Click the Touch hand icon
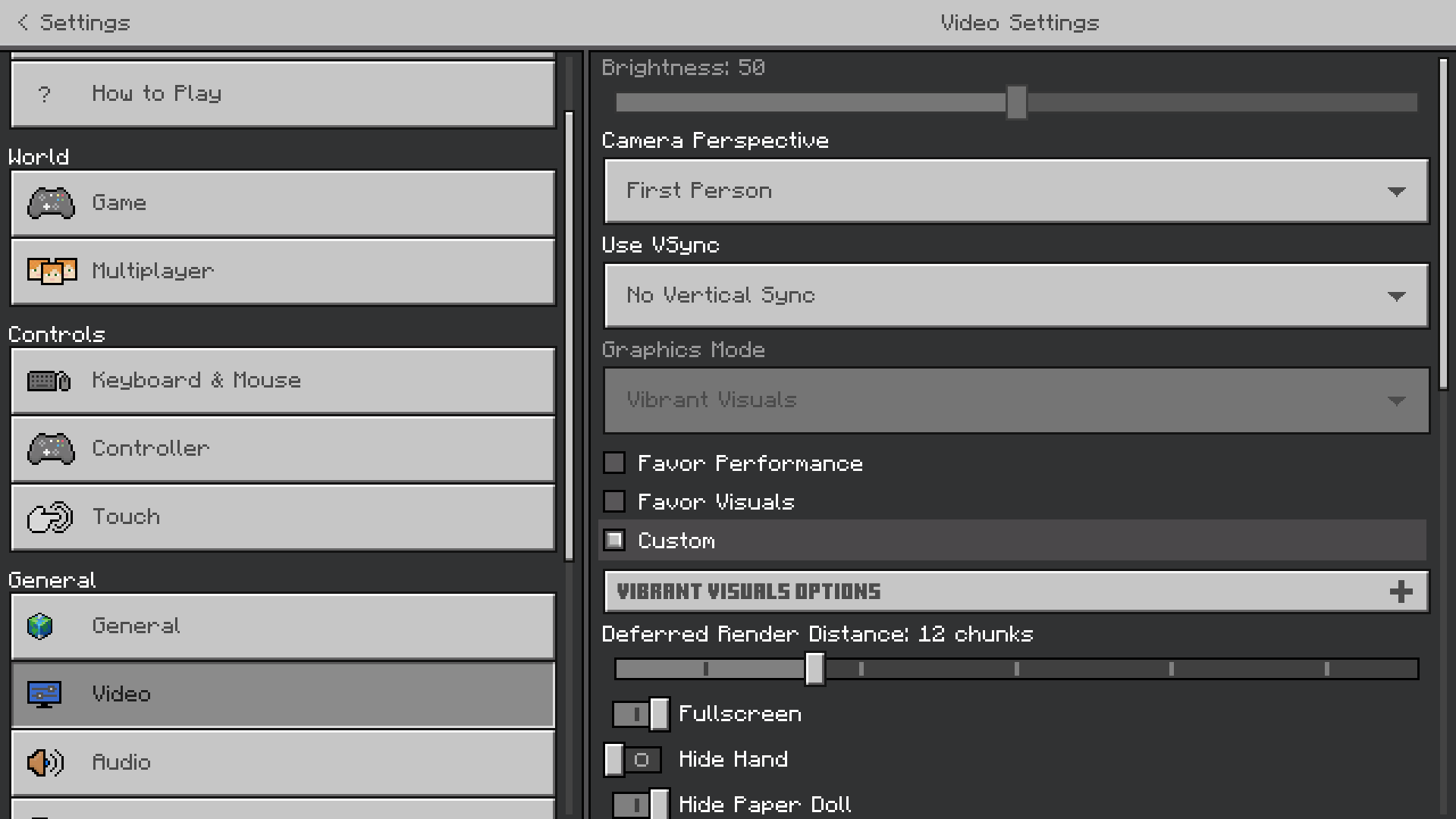The image size is (1456, 819). tap(50, 517)
